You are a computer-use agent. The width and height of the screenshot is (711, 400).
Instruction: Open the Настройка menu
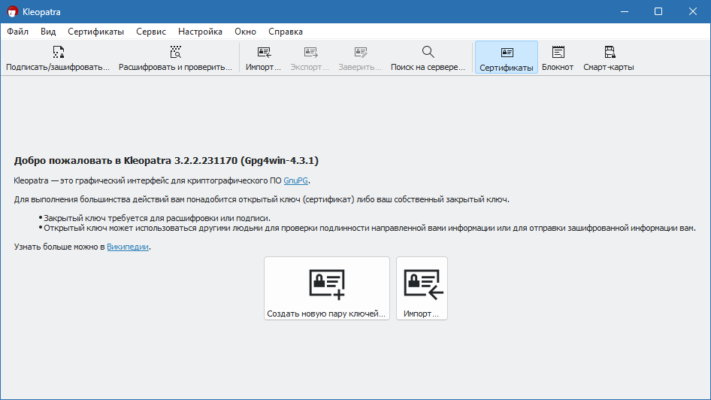pos(200,32)
